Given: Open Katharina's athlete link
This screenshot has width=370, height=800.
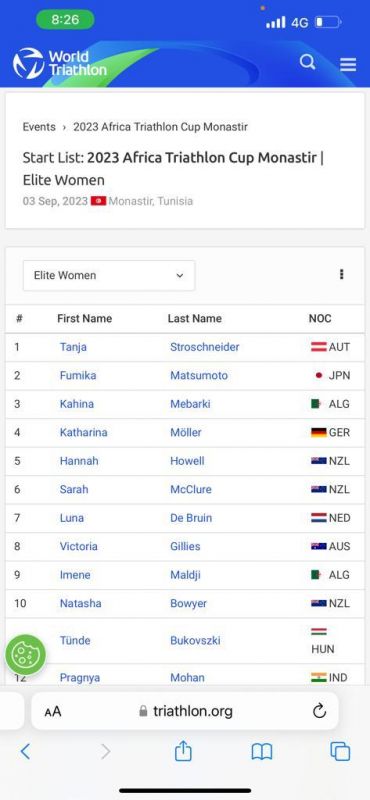Looking at the screenshot, I should [83, 433].
